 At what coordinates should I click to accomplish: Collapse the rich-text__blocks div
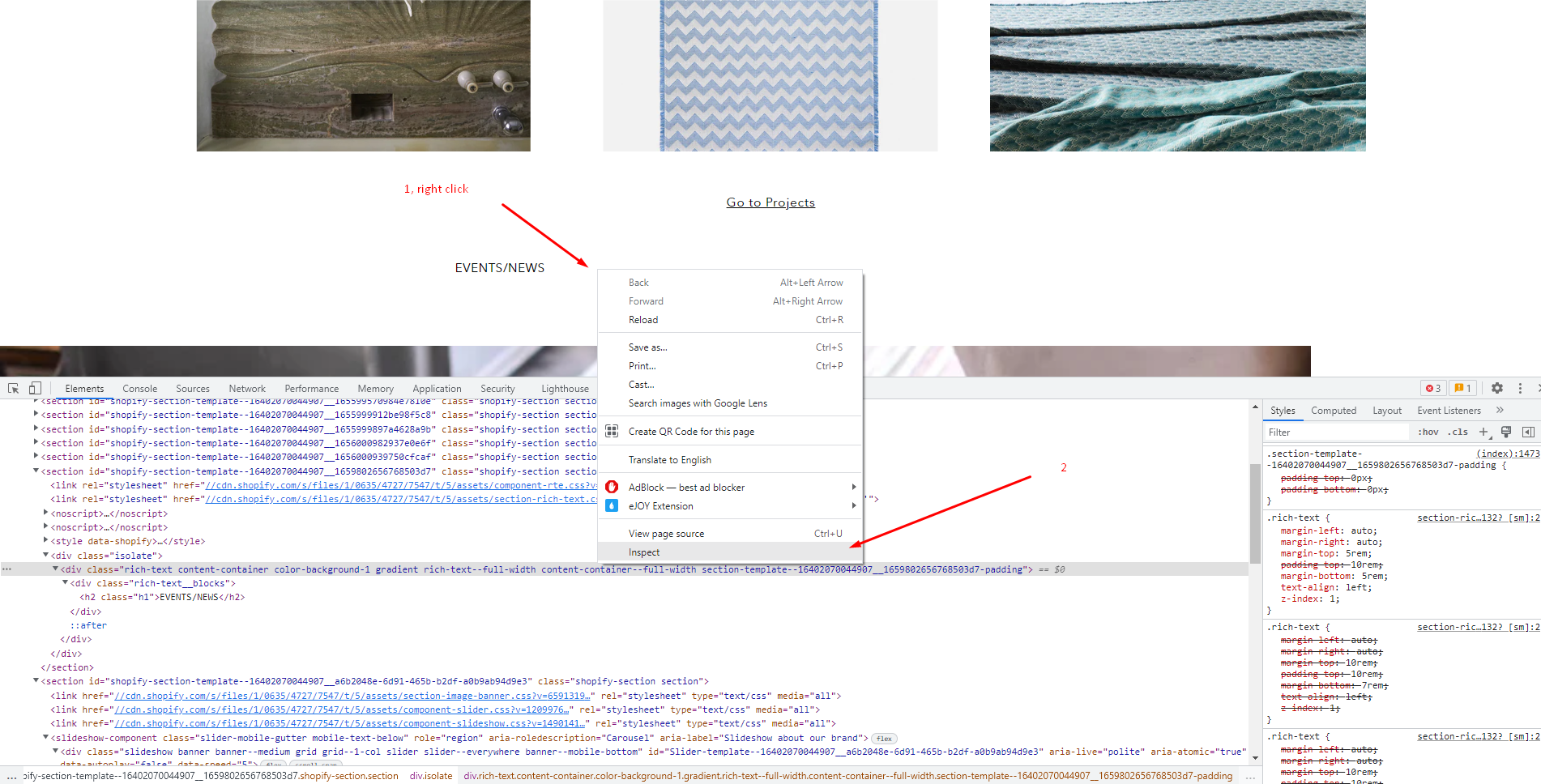tap(65, 583)
